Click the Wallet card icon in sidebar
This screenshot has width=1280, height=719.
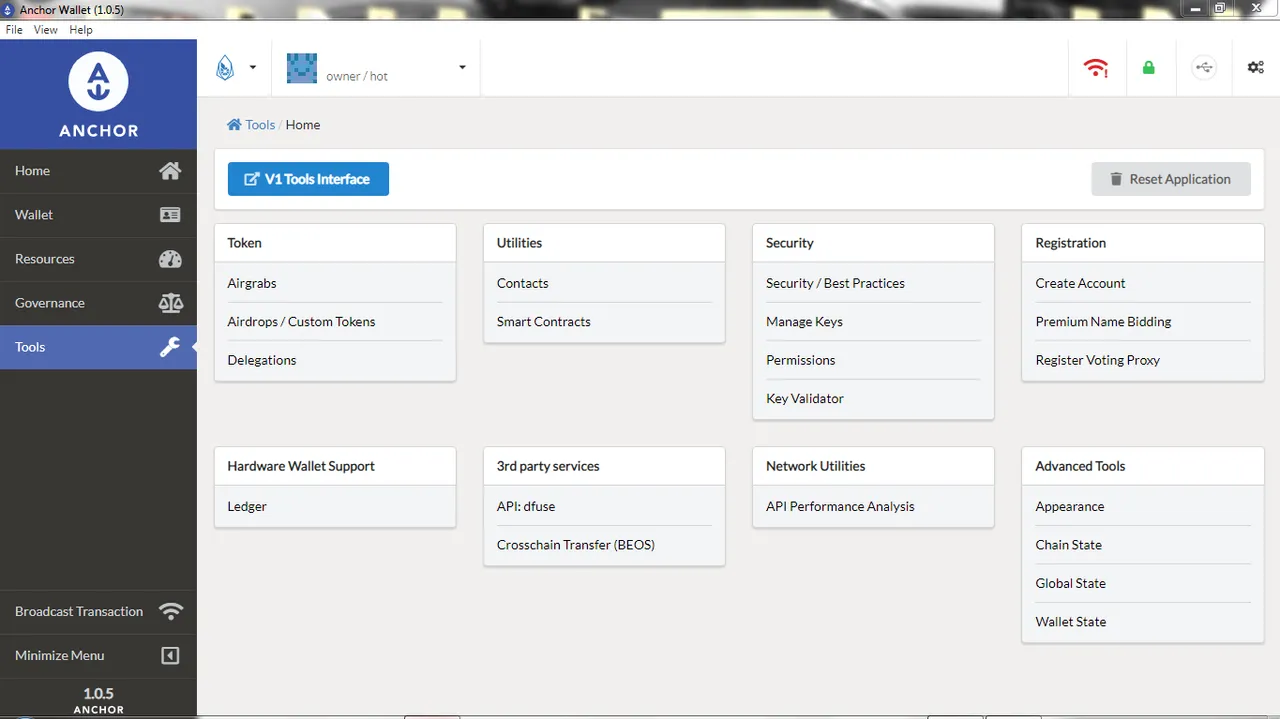tap(170, 215)
